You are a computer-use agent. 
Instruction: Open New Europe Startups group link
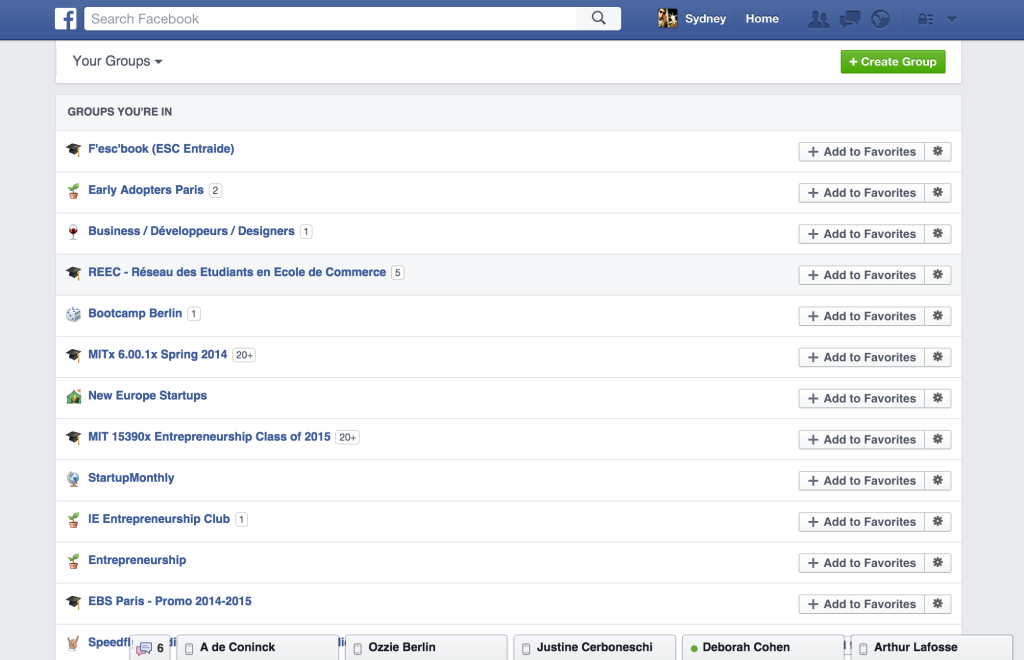pyautogui.click(x=148, y=396)
